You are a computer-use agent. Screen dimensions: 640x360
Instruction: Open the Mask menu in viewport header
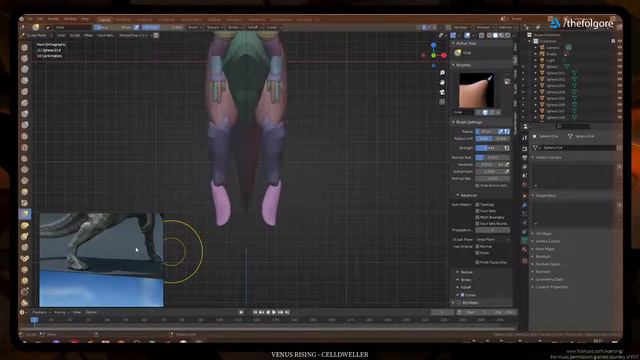click(x=89, y=36)
